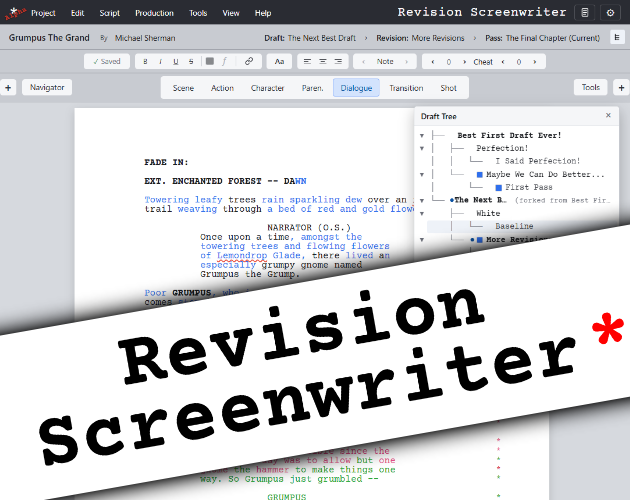Open the View menu
This screenshot has height=500, width=630.
[231, 13]
